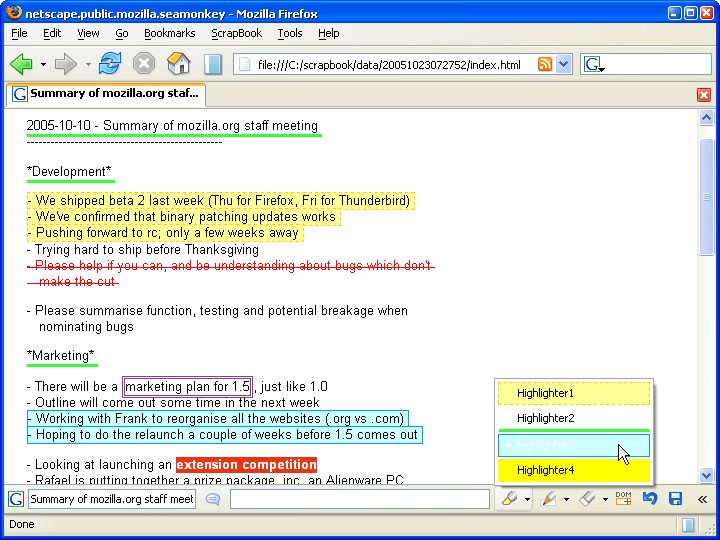
Task: Click the Back arrow button
Action: [x=21, y=65]
